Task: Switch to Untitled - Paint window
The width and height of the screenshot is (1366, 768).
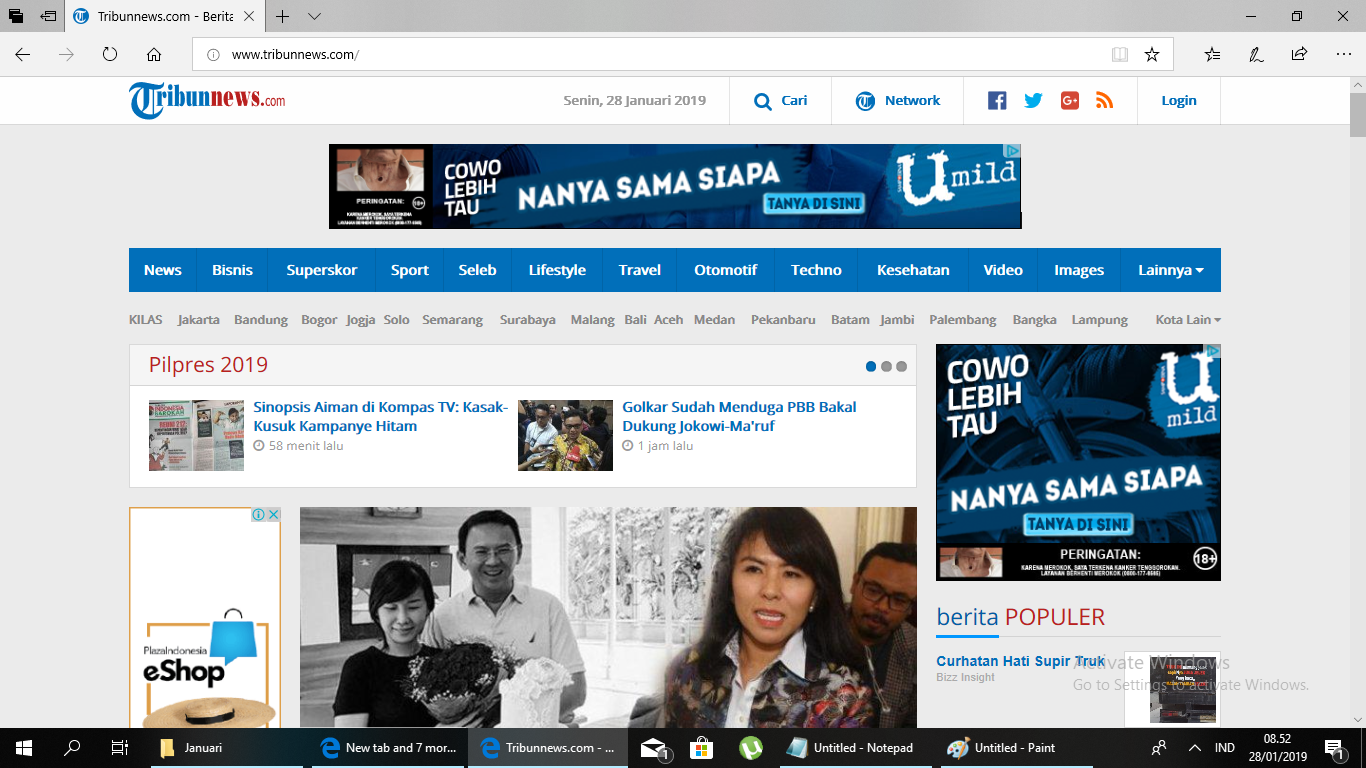Action: (x=1017, y=747)
